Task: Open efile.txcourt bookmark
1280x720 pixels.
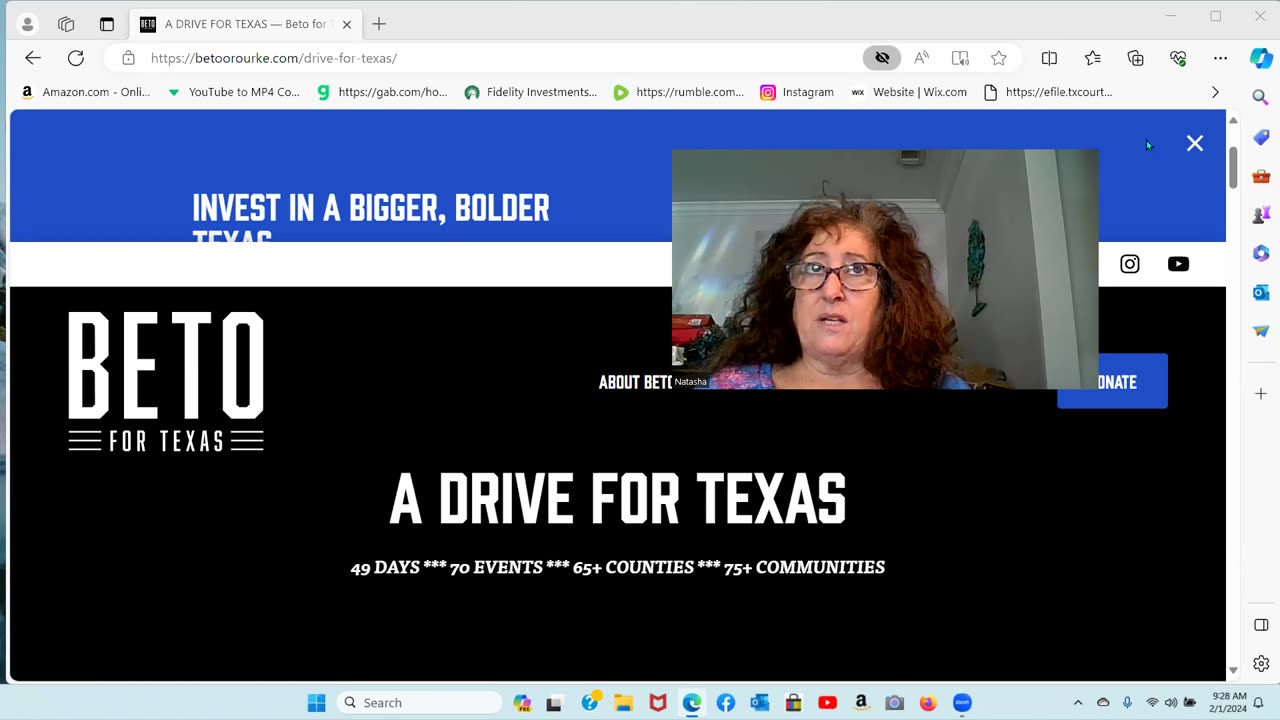Action: click(1048, 92)
